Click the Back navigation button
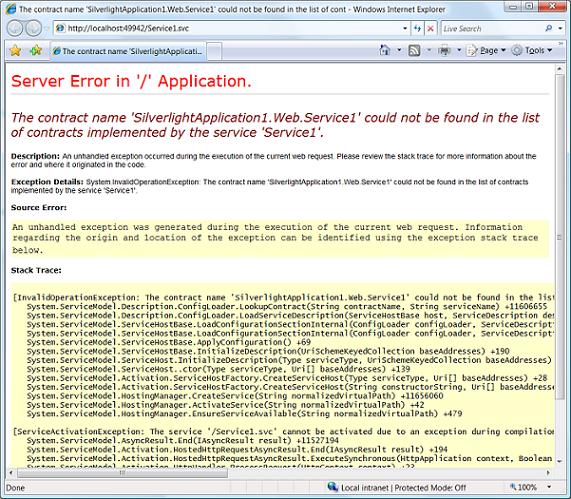The height and width of the screenshot is (499, 571). [x=15, y=28]
